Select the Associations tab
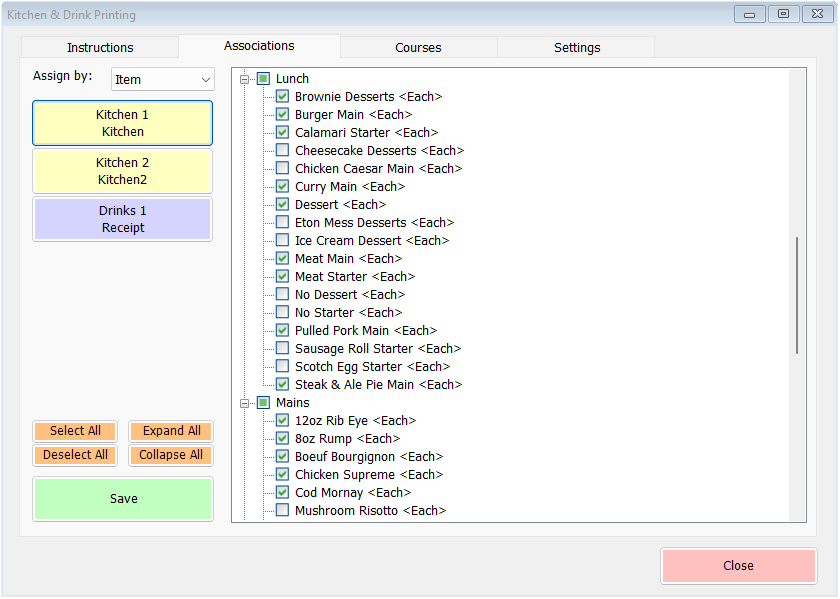840x599 pixels. click(x=259, y=46)
